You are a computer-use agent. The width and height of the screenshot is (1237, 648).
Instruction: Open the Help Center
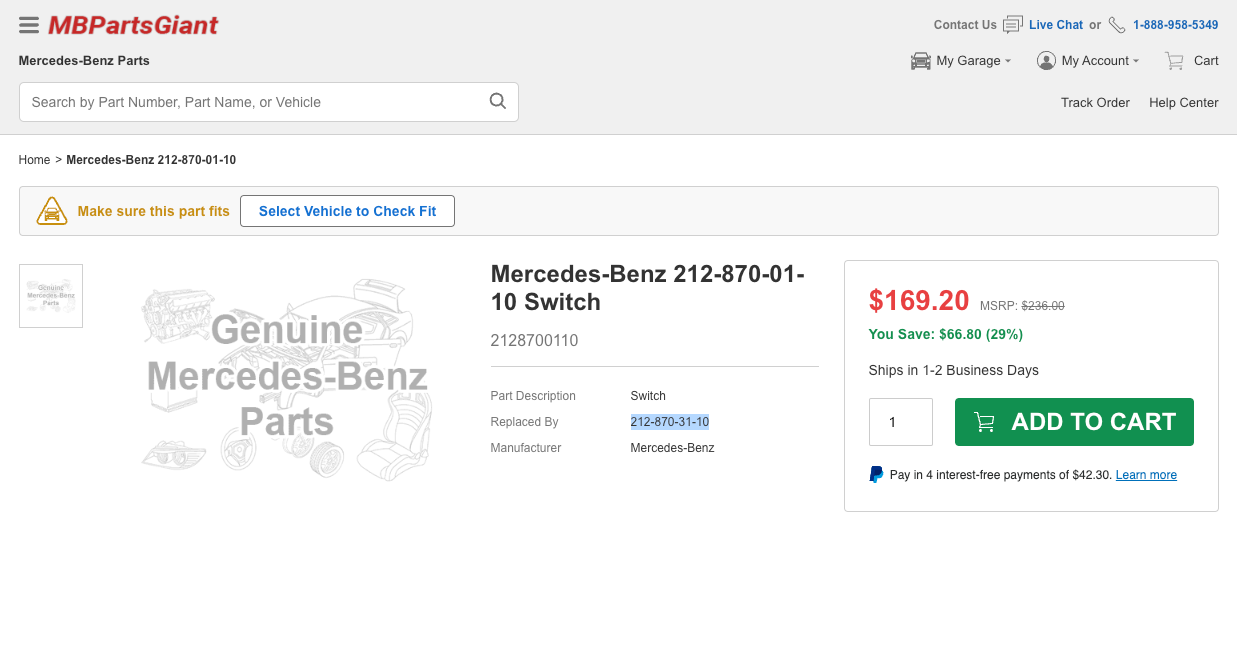coord(1184,102)
